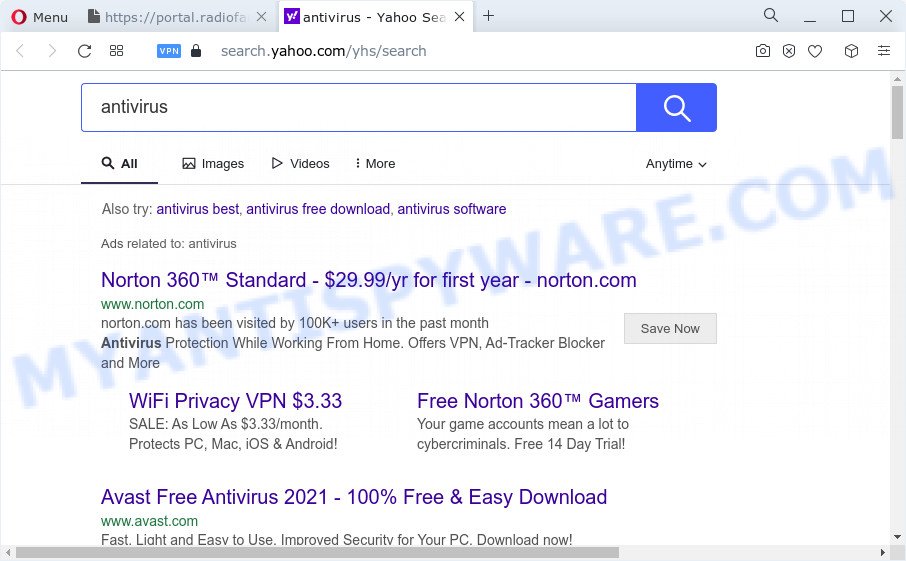Close the antivirus Yahoo Search tab
The width and height of the screenshot is (906, 561).
[459, 17]
